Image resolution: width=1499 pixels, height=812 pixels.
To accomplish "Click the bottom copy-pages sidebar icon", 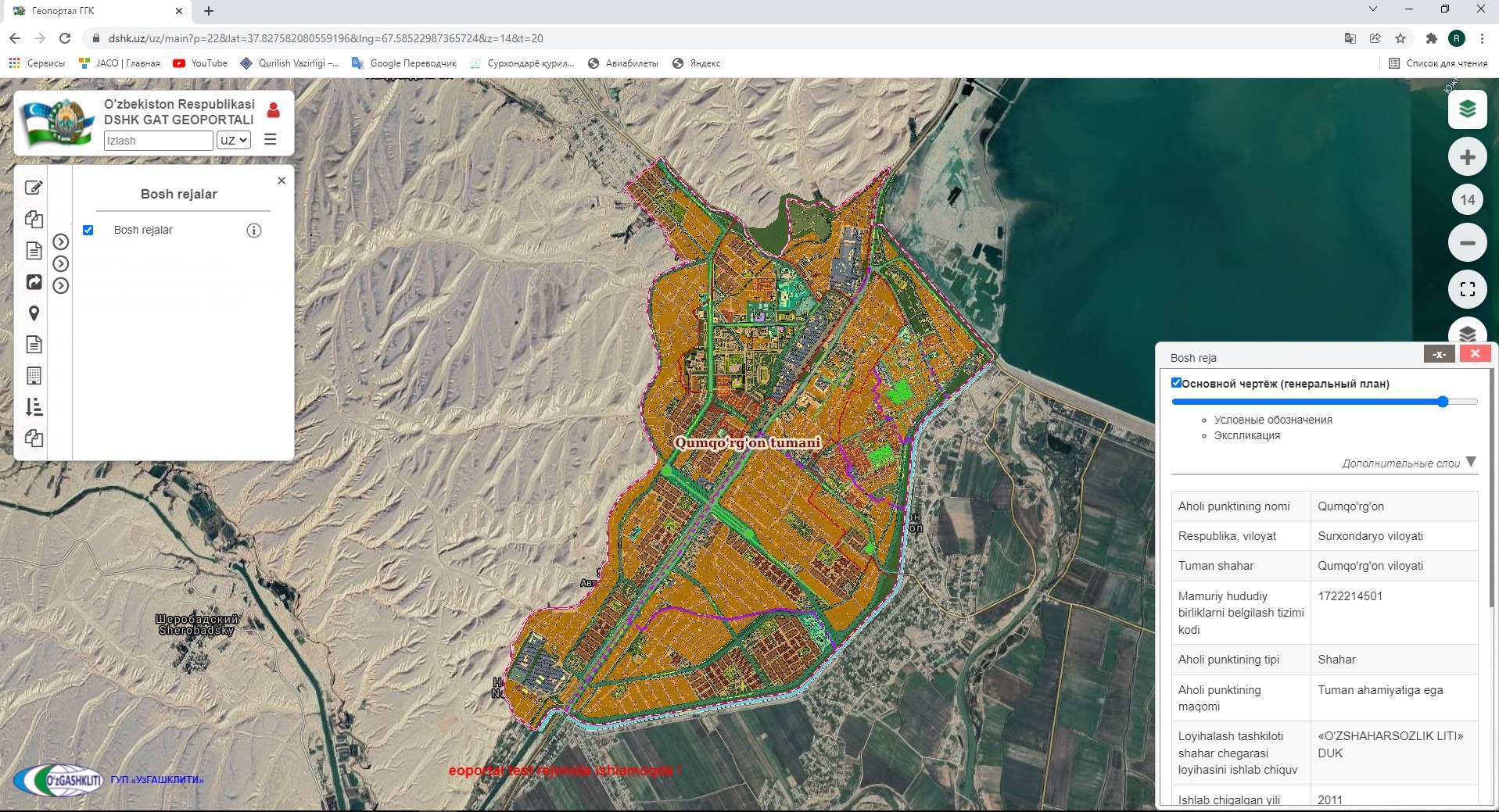I will (34, 438).
